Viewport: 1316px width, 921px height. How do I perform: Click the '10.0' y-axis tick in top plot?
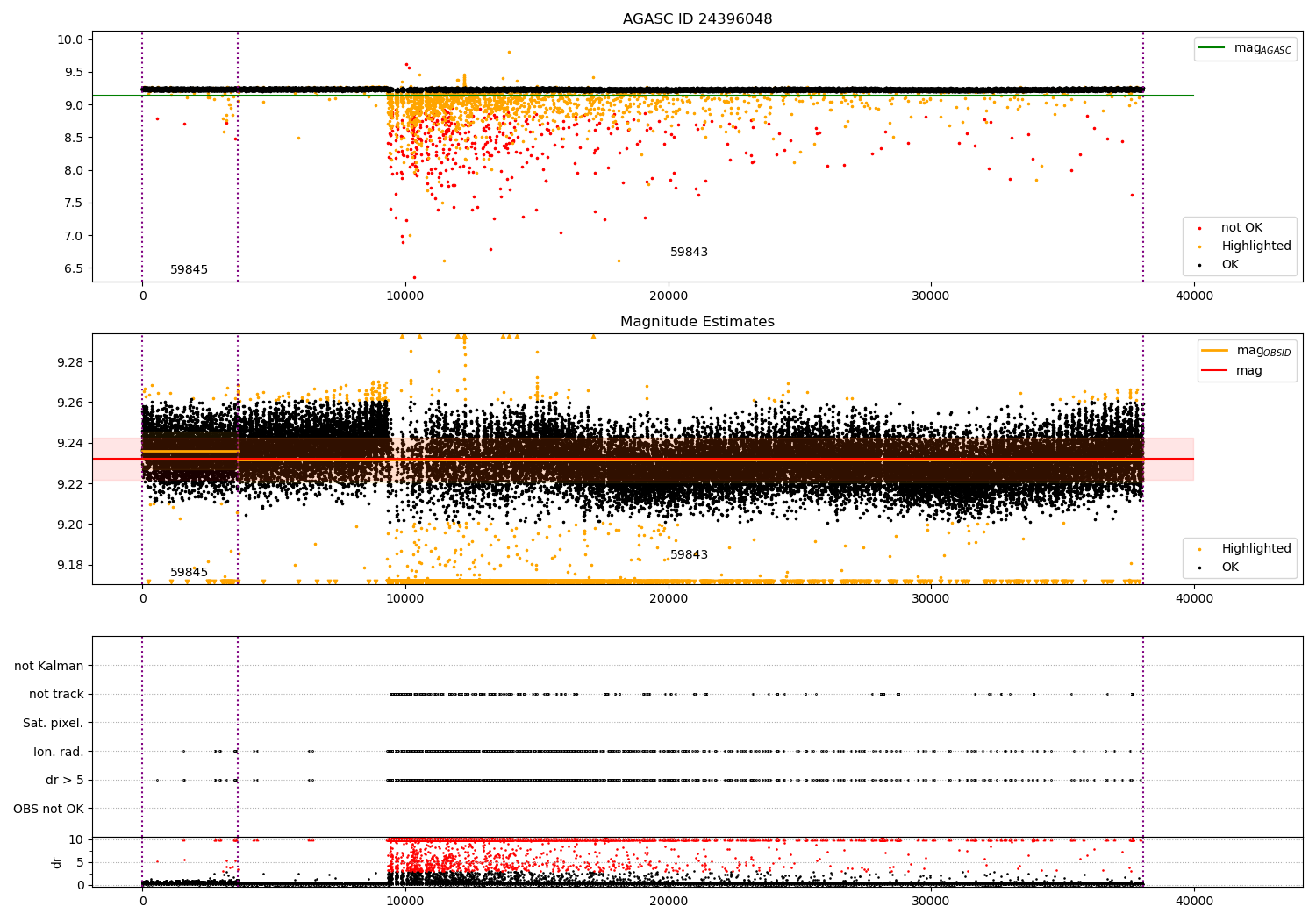[x=72, y=40]
